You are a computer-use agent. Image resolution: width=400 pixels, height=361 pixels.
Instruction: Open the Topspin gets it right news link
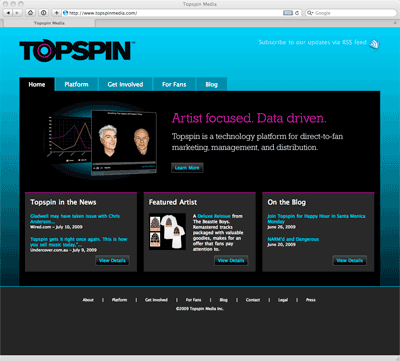(79, 242)
